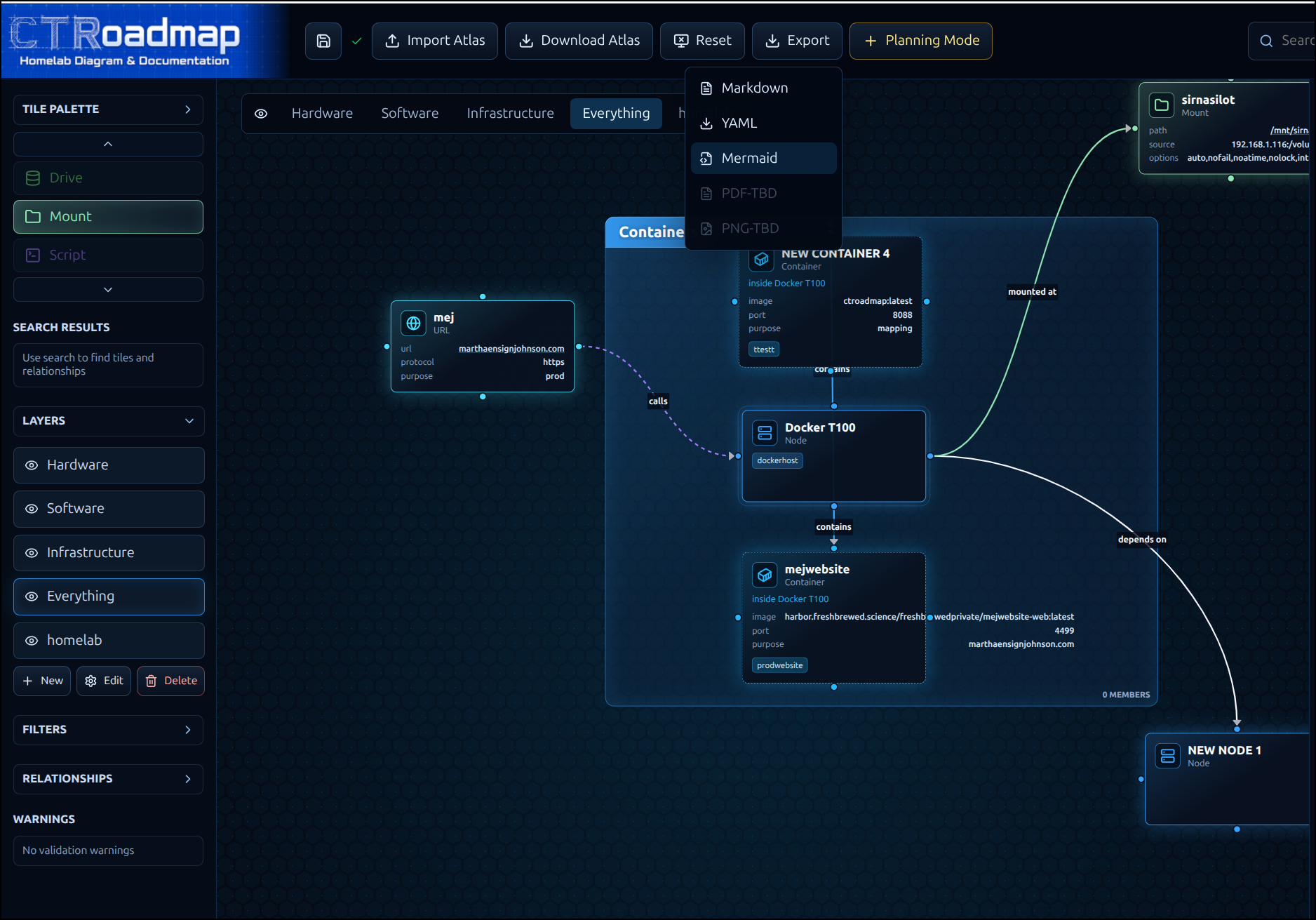The height and width of the screenshot is (920, 1316).
Task: Click the Delete layer button
Action: tap(171, 681)
